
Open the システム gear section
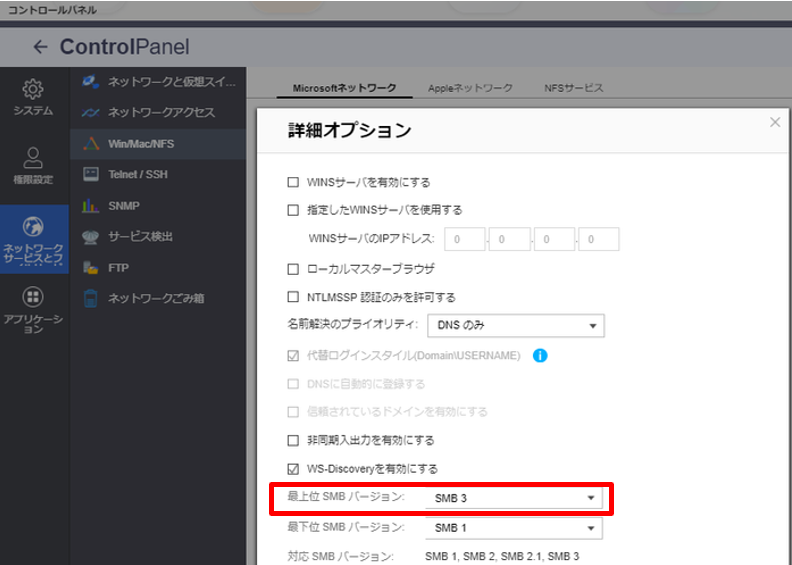click(33, 97)
